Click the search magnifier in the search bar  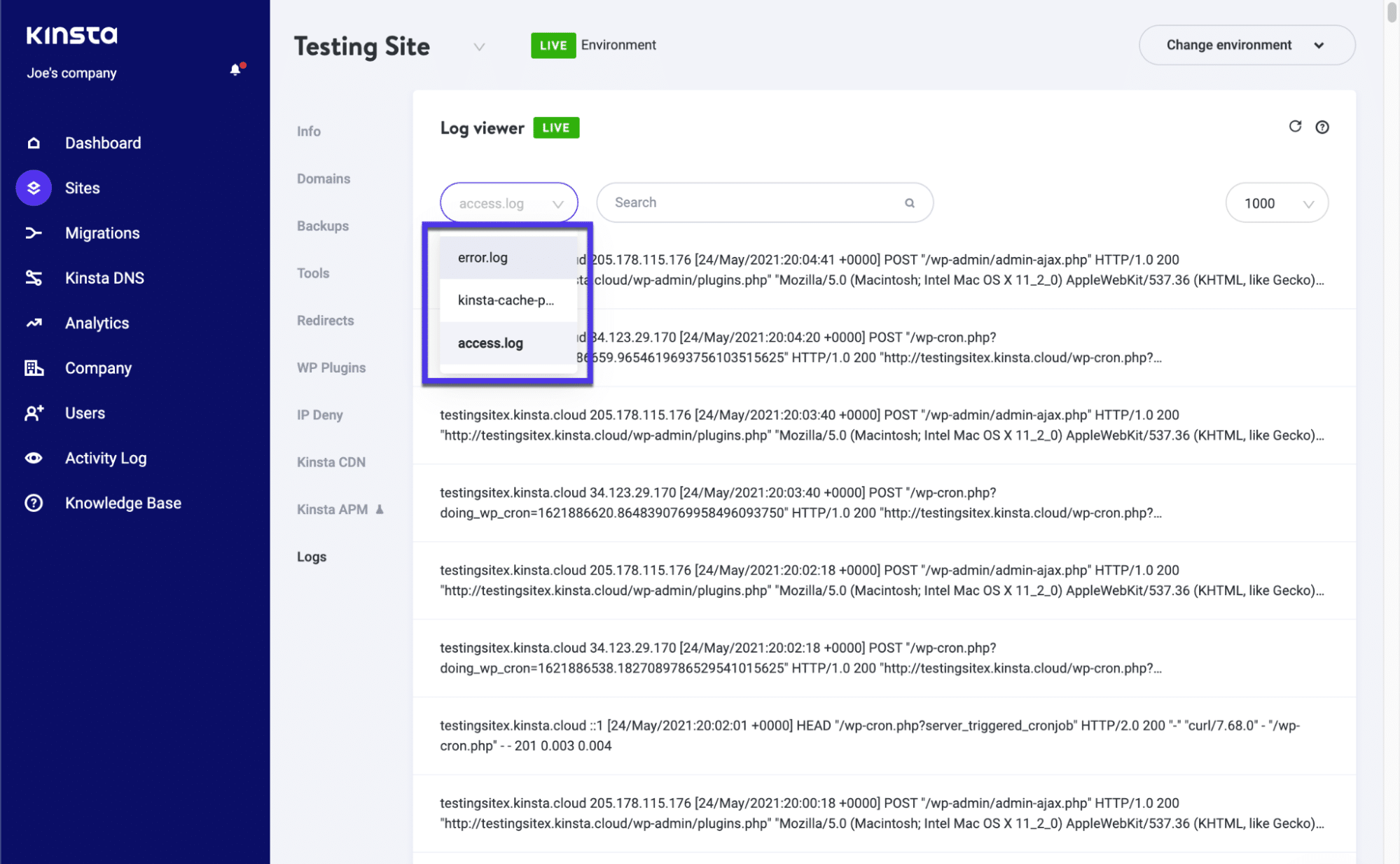point(909,202)
